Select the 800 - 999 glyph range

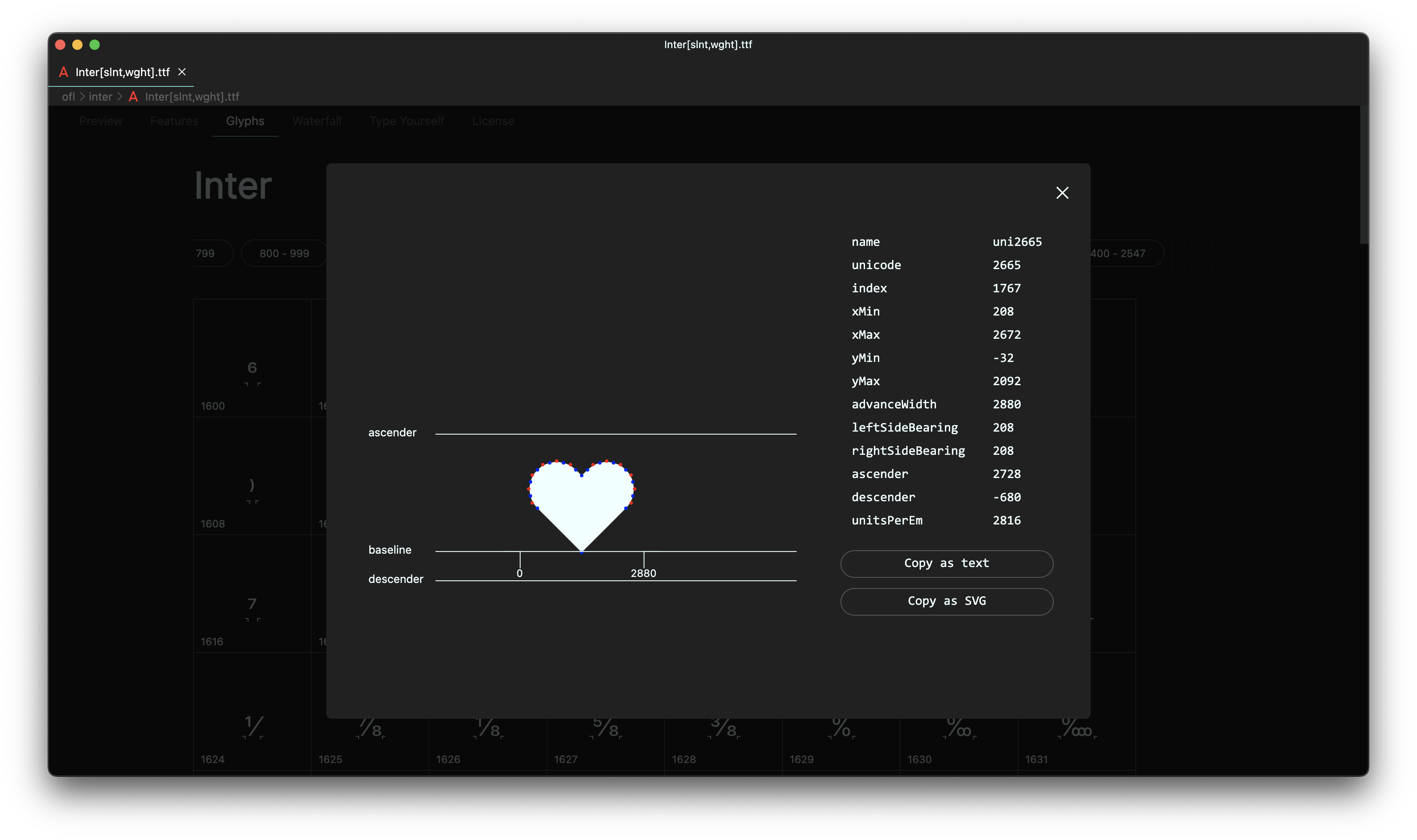(x=284, y=254)
